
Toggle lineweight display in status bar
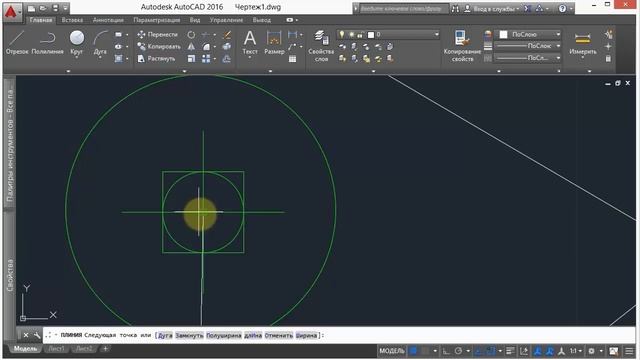coord(510,351)
